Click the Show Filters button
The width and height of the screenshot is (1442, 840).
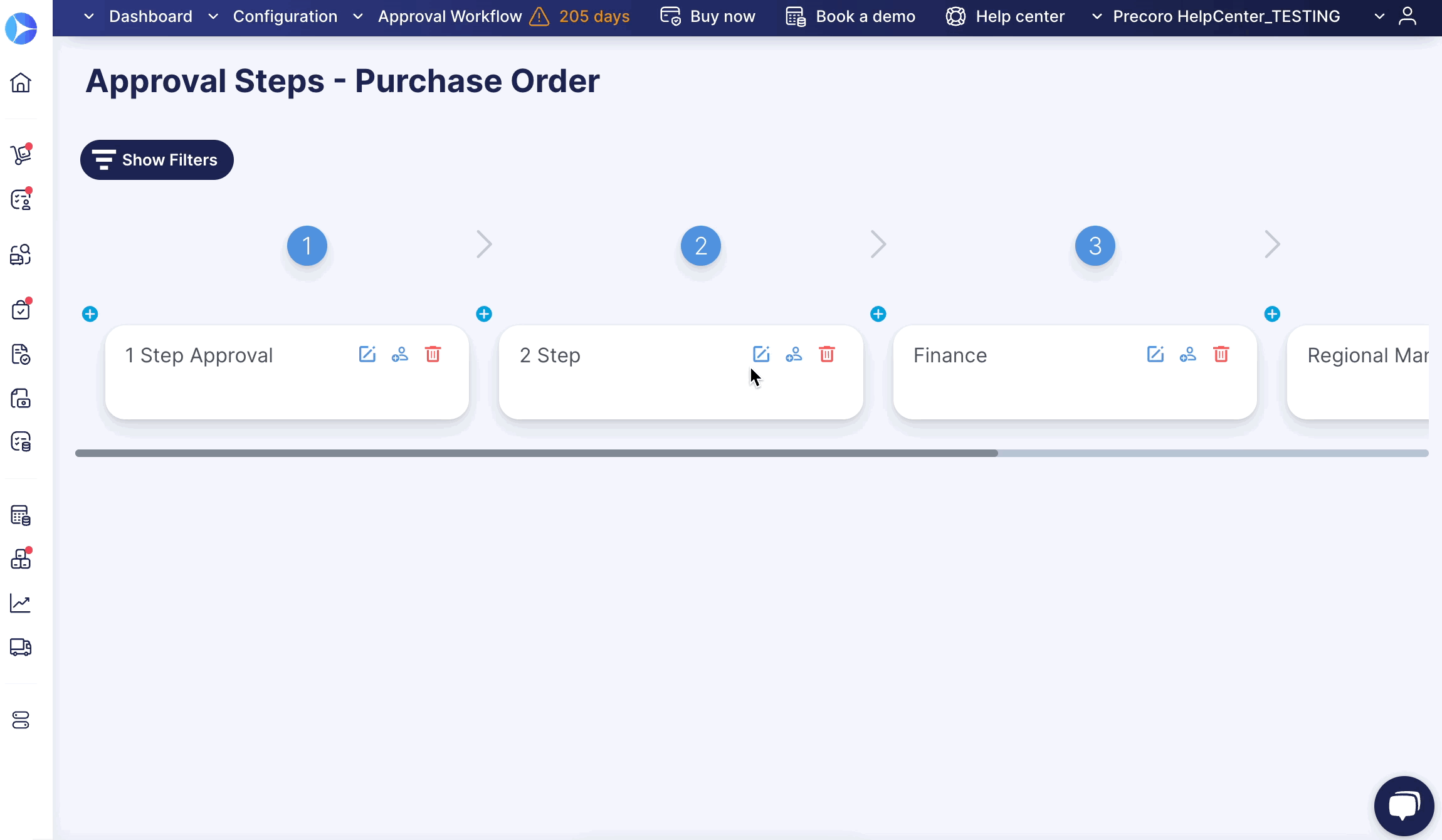(157, 160)
